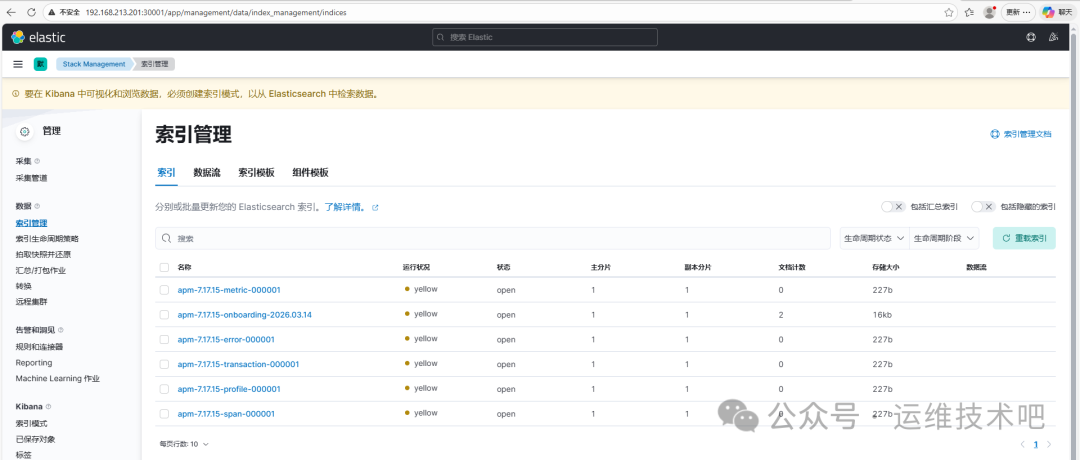
Task: Open 采集管道 in the sidebar
Action: pos(32,178)
